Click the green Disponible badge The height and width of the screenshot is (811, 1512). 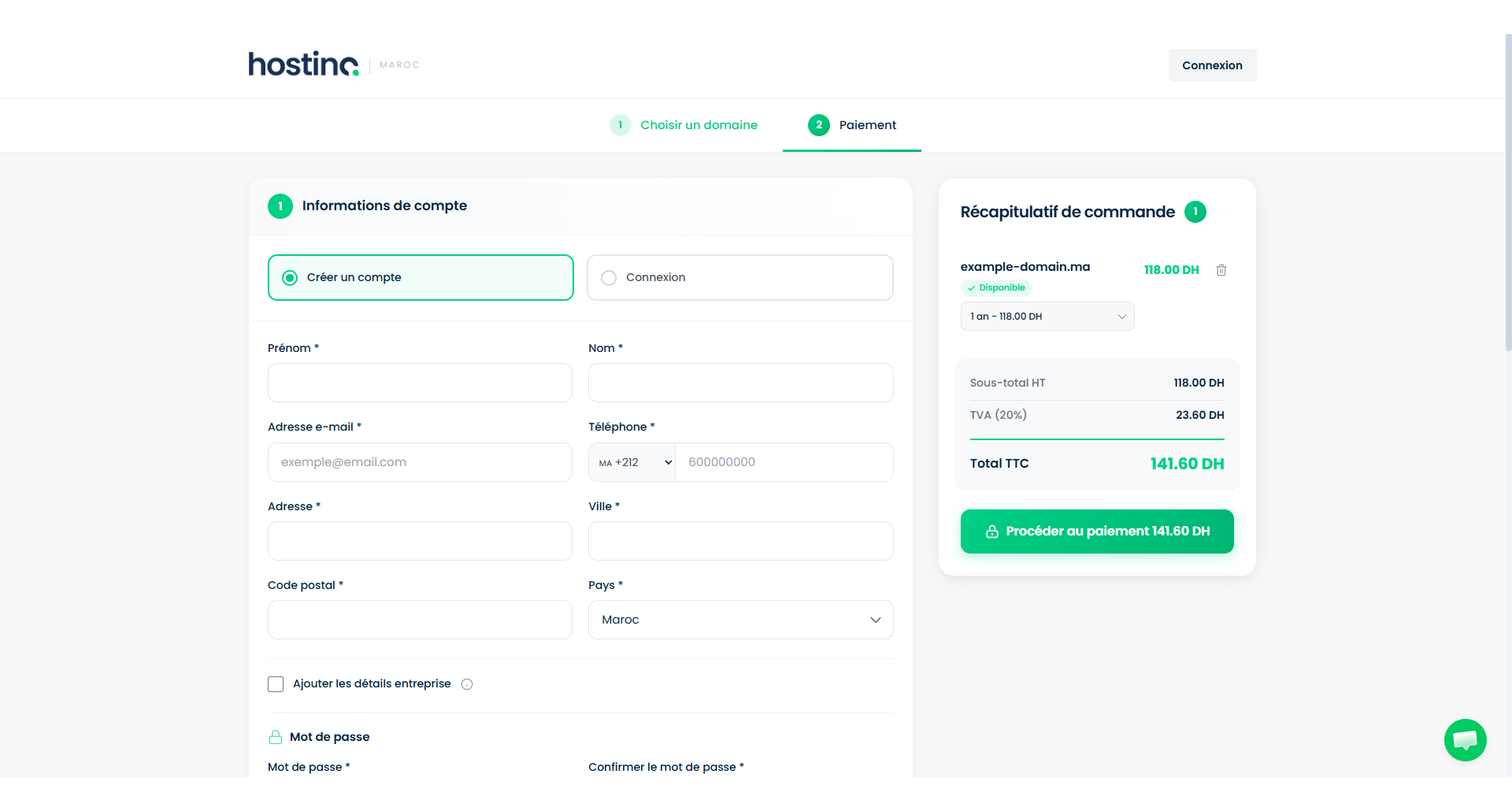(x=996, y=288)
